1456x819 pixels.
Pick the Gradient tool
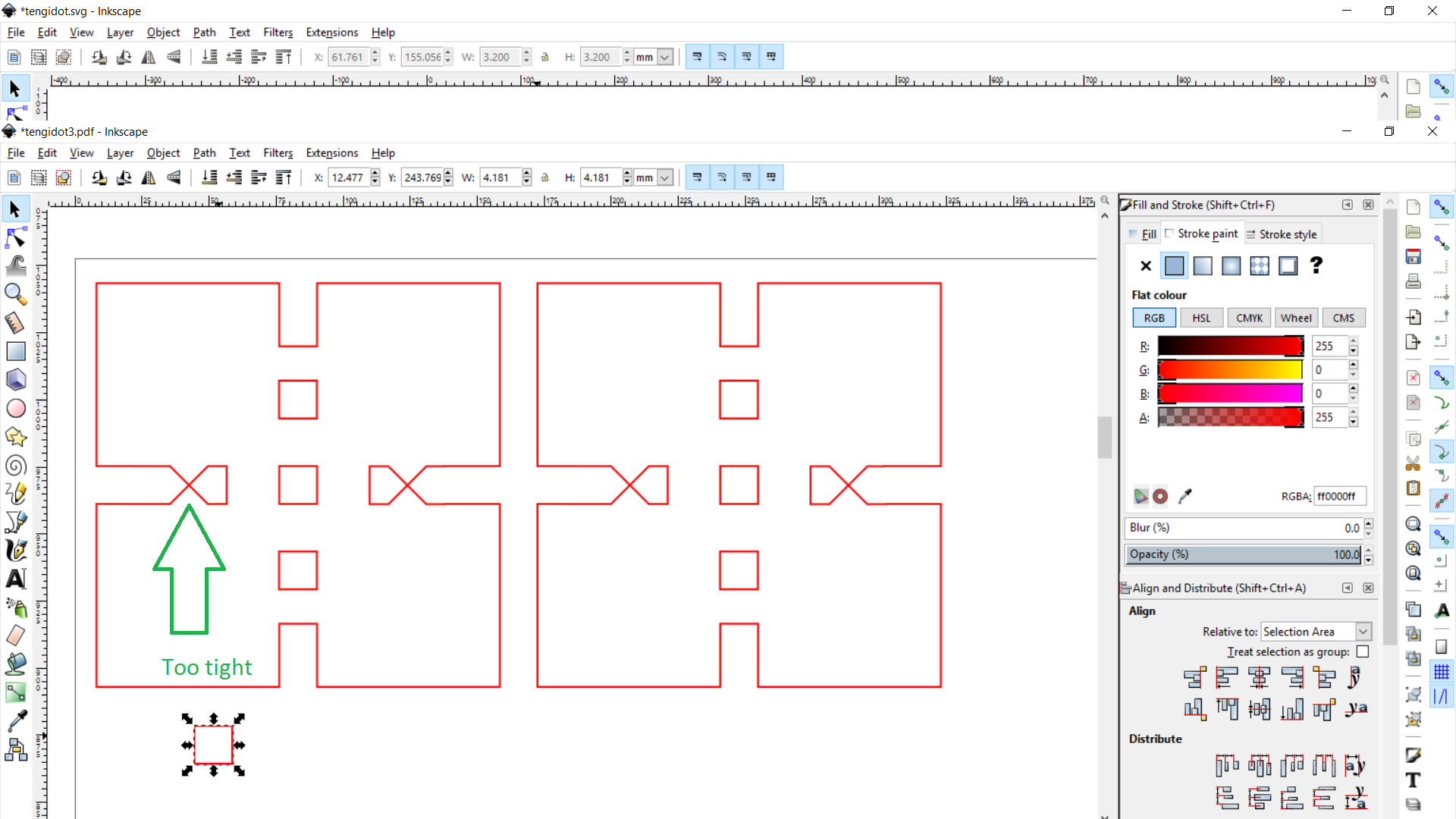(x=15, y=692)
